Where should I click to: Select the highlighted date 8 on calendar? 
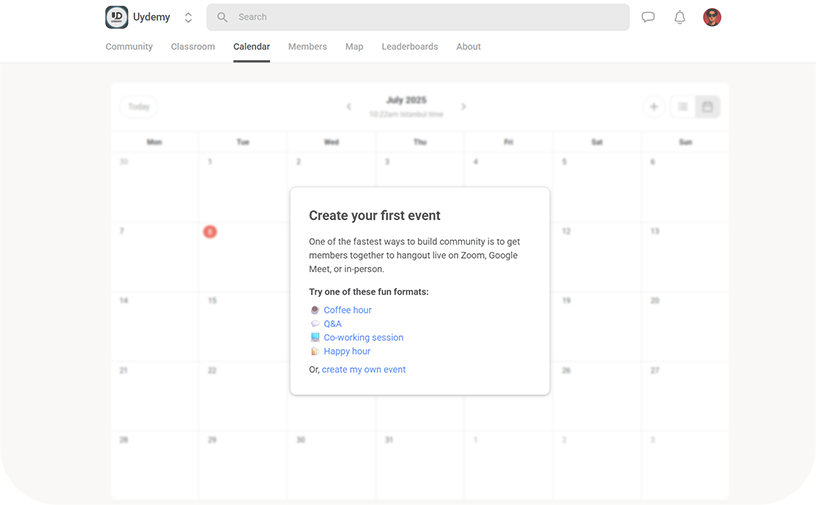coord(210,232)
